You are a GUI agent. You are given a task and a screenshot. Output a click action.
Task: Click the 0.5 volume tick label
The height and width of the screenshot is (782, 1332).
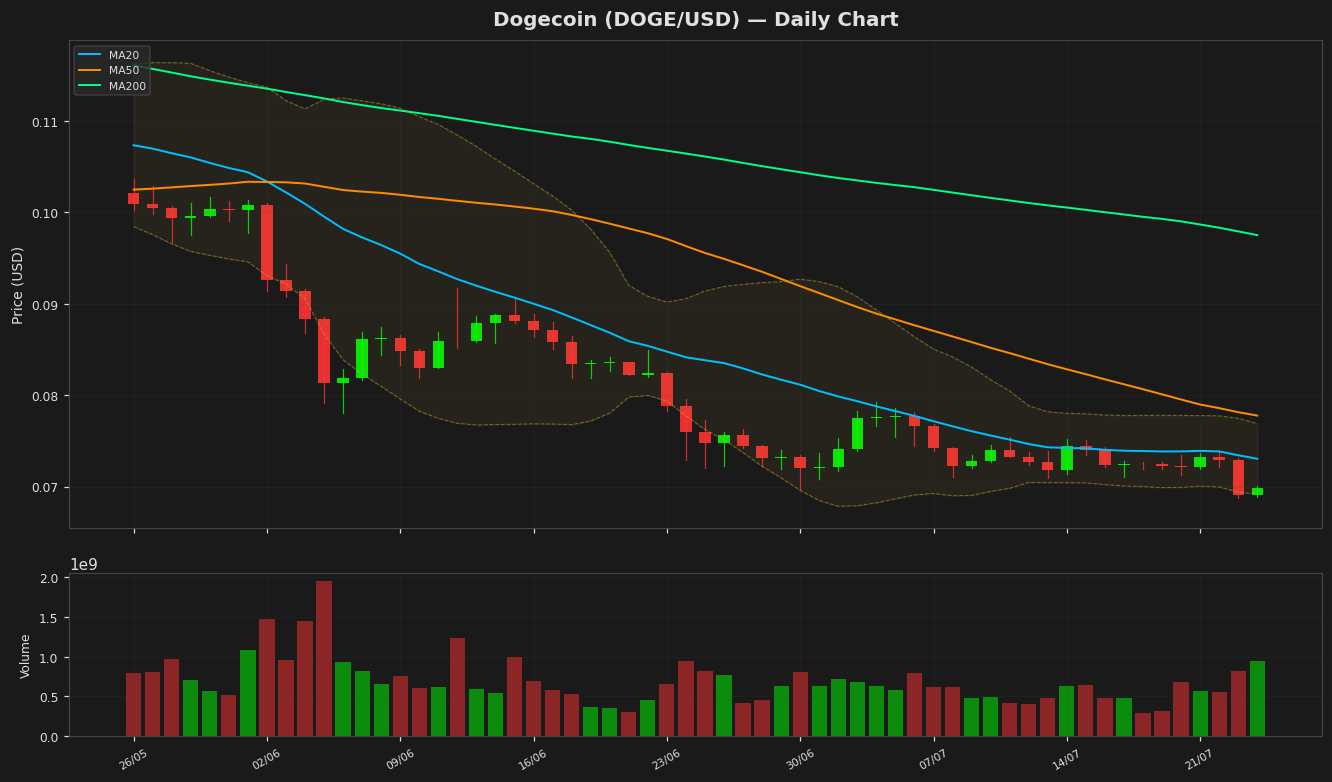[x=49, y=697]
